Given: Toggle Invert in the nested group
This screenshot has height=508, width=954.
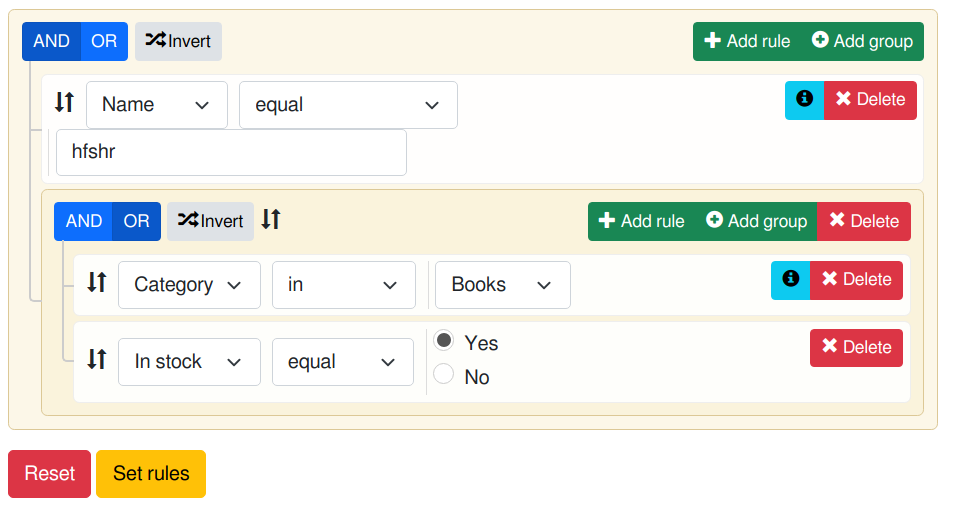Looking at the screenshot, I should pyautogui.click(x=211, y=221).
